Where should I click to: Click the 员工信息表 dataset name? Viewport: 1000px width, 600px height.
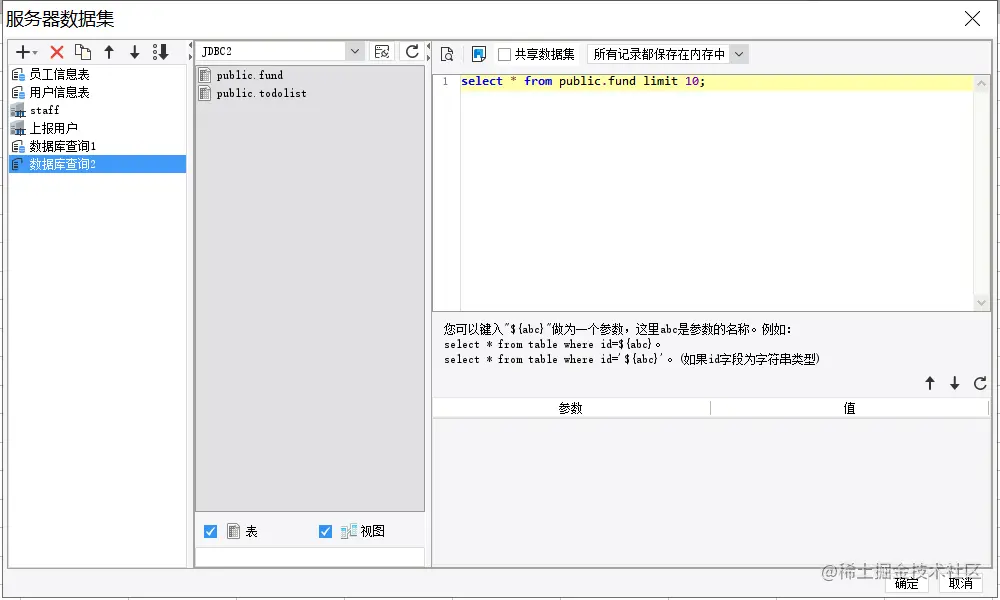[x=59, y=75]
